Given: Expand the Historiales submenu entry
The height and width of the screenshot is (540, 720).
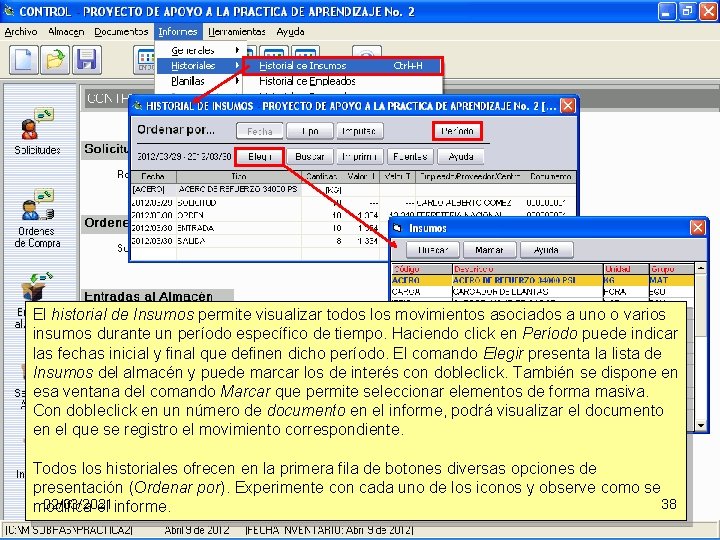Looking at the screenshot, I should click(x=199, y=66).
